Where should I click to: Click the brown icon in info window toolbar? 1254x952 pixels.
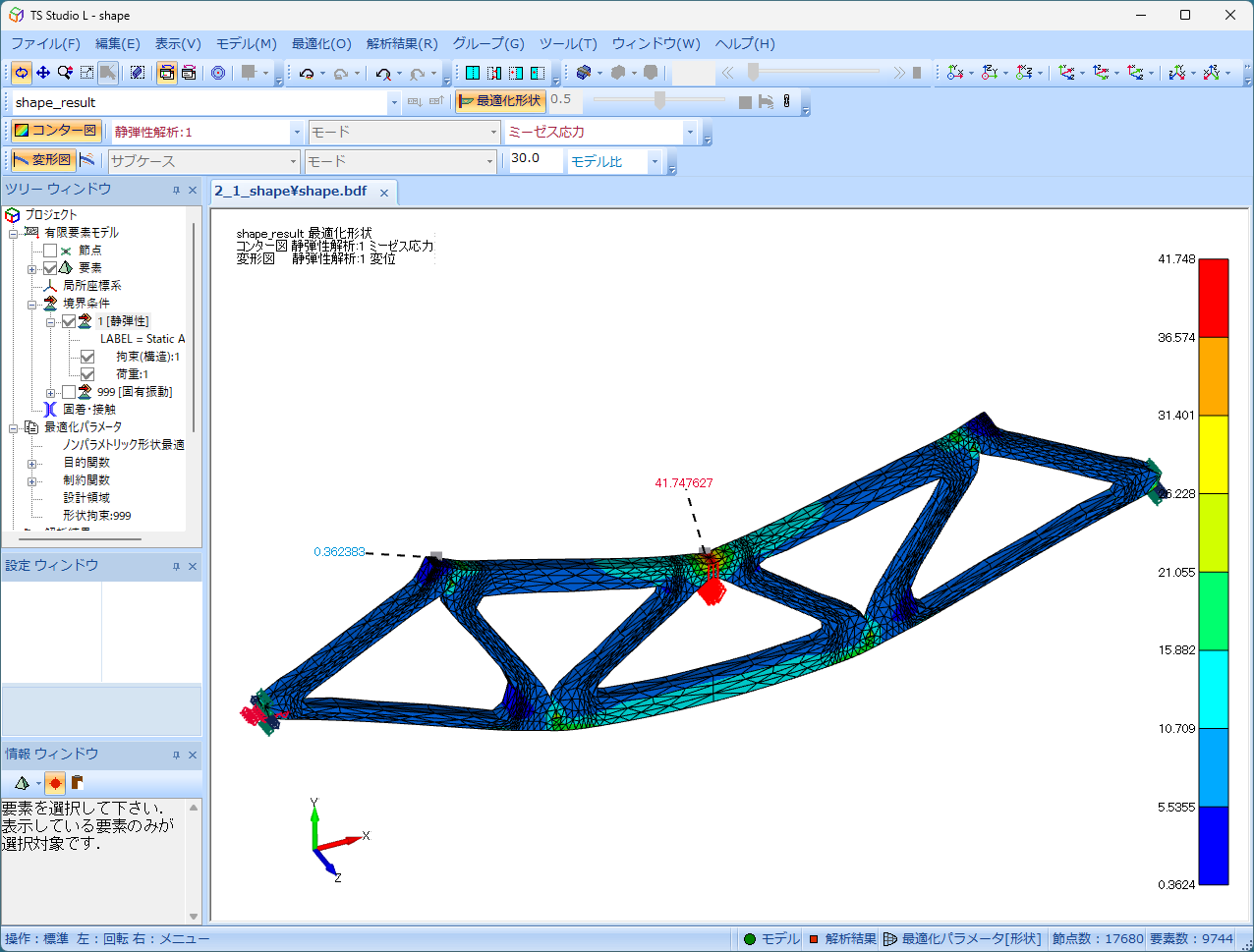[77, 783]
